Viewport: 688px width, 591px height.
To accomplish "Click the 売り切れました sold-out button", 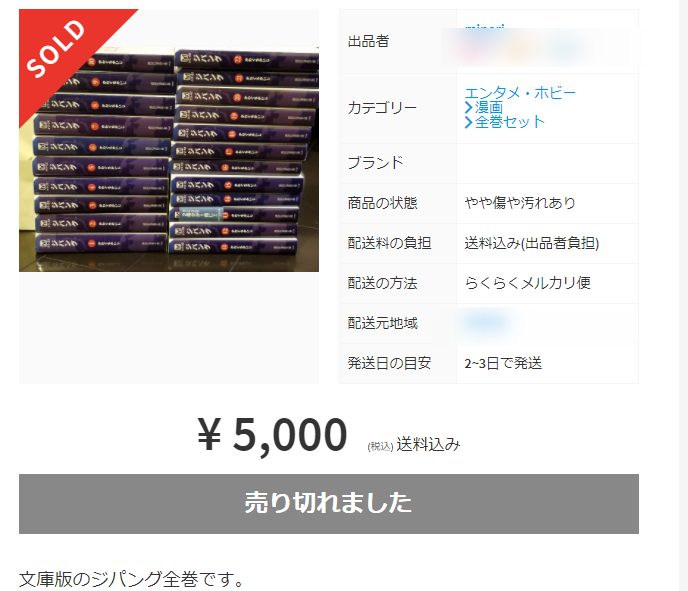I will (x=329, y=504).
